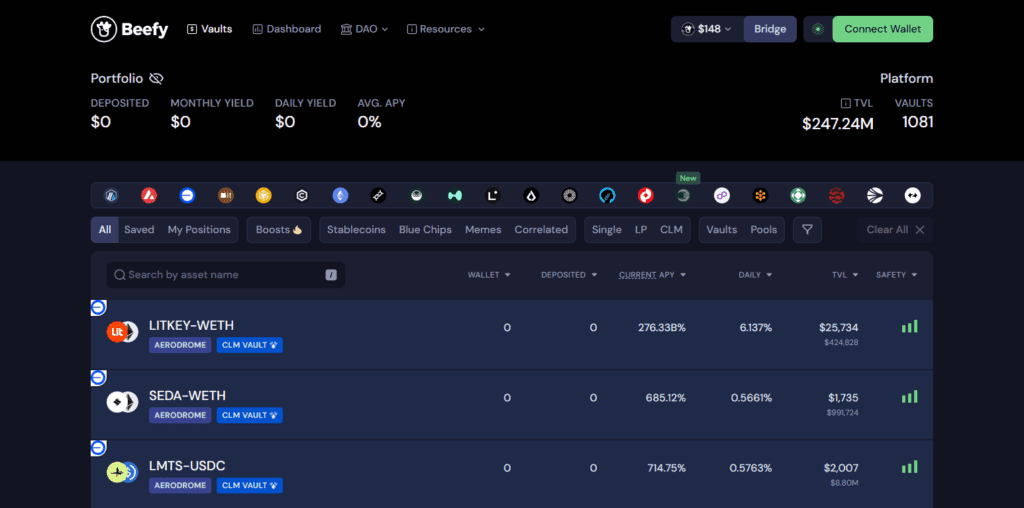1024x508 pixels.
Task: Filter vaults by the Sei dark red icon
Action: 836,195
